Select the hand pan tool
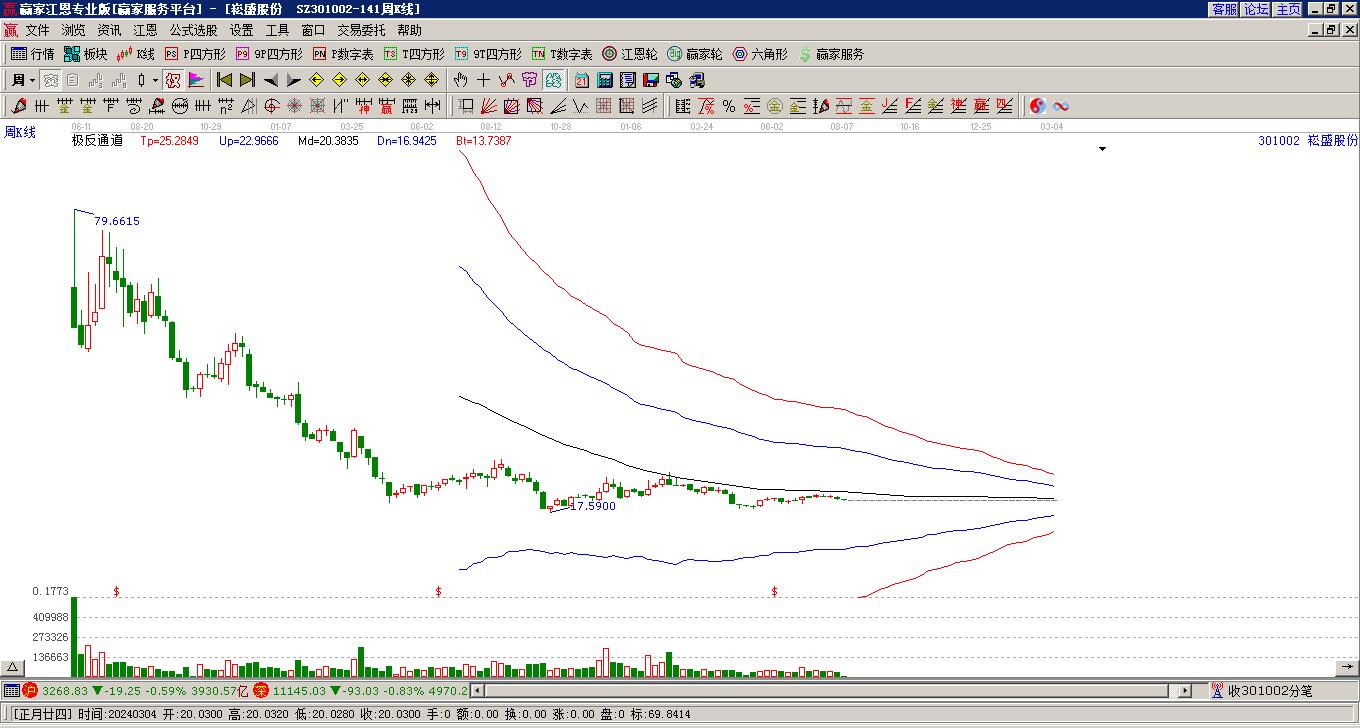The image size is (1360, 728). point(460,80)
